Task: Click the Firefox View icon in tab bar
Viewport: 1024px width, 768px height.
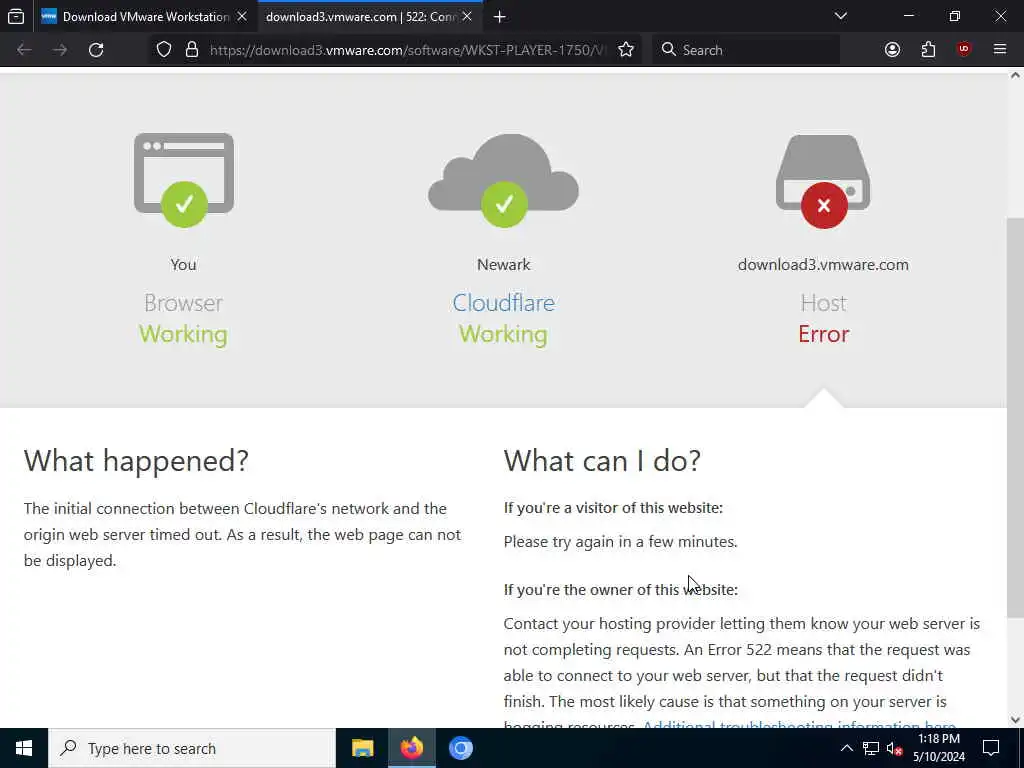Action: (x=16, y=16)
